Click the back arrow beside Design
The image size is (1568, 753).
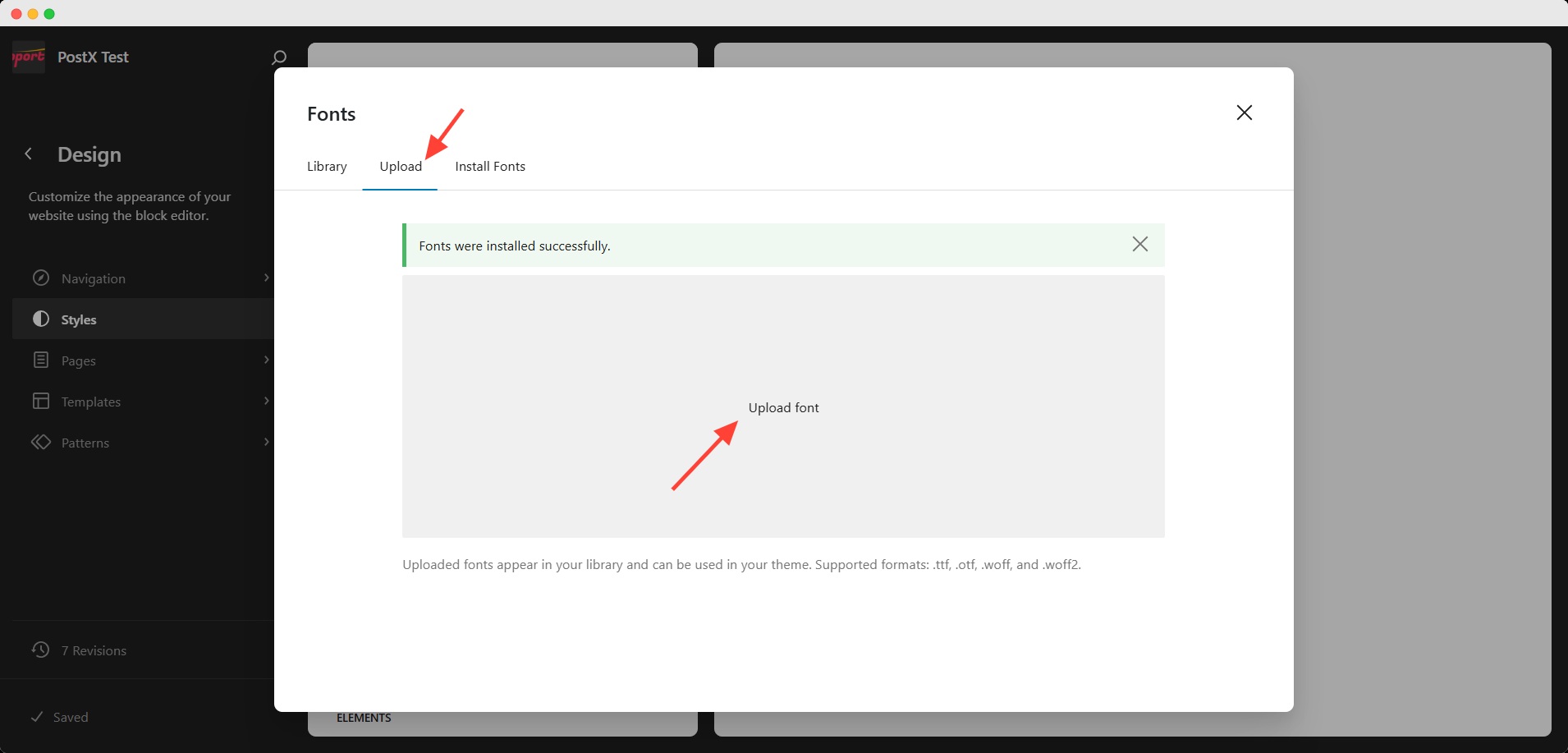(x=29, y=154)
